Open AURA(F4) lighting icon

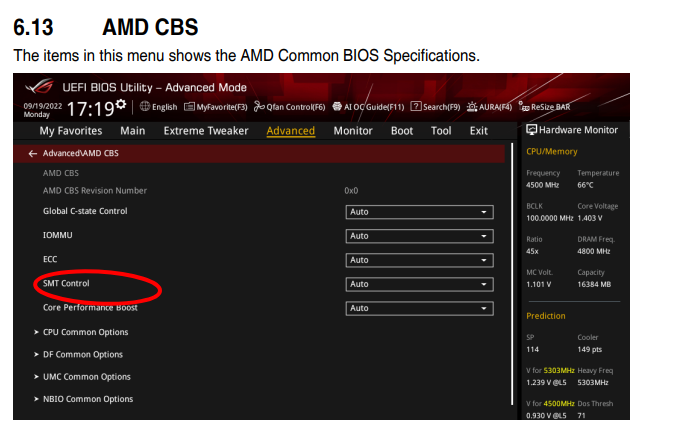[x=472, y=107]
